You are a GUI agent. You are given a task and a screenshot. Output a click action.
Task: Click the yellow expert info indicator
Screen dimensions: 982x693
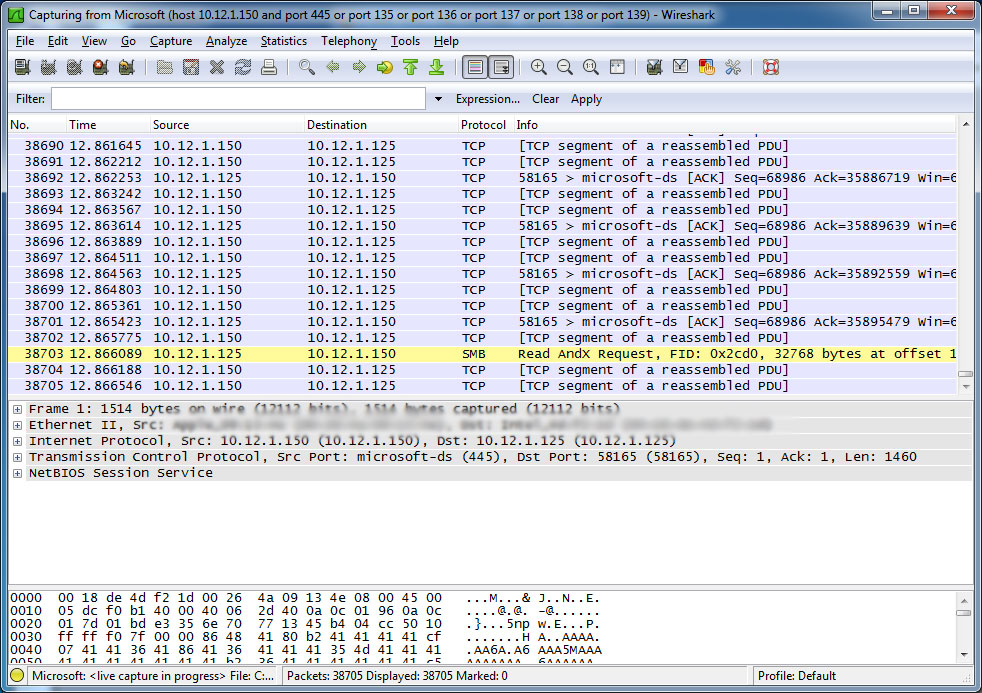[18, 675]
